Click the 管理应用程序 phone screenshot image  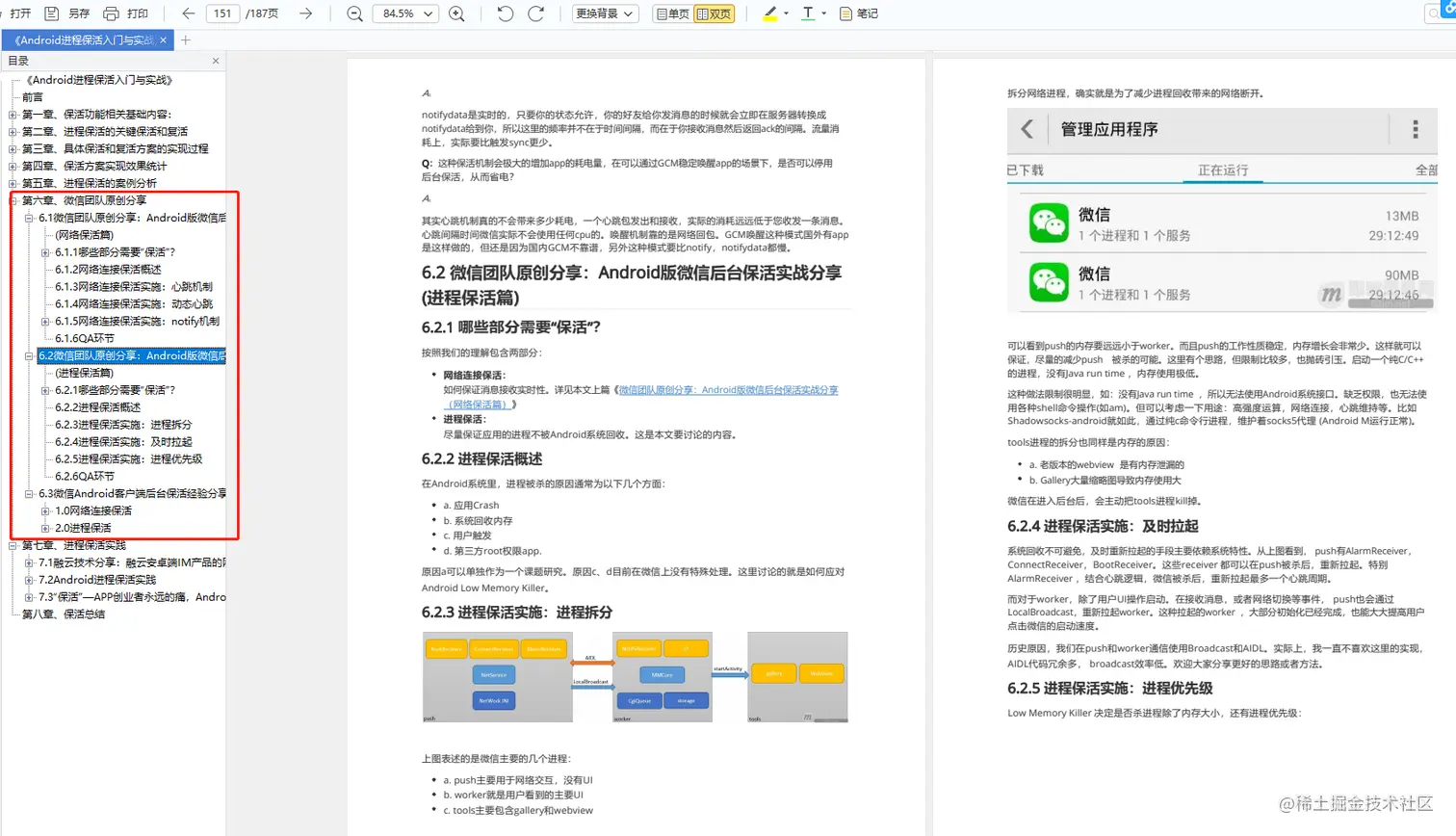[x=1222, y=211]
